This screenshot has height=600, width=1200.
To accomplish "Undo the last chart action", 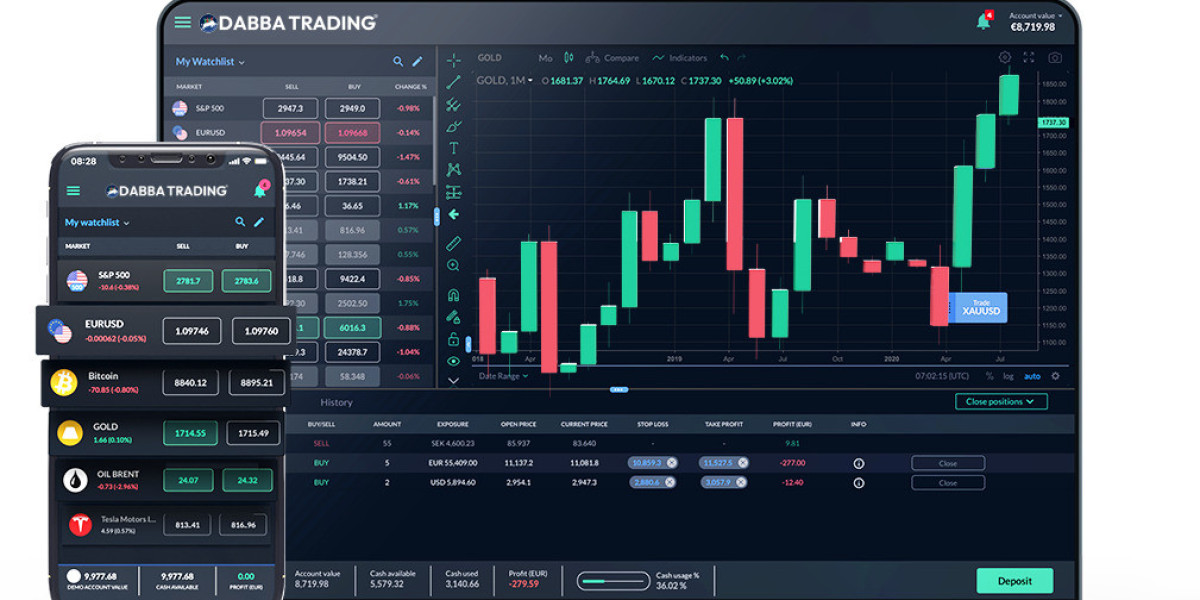I will [724, 58].
